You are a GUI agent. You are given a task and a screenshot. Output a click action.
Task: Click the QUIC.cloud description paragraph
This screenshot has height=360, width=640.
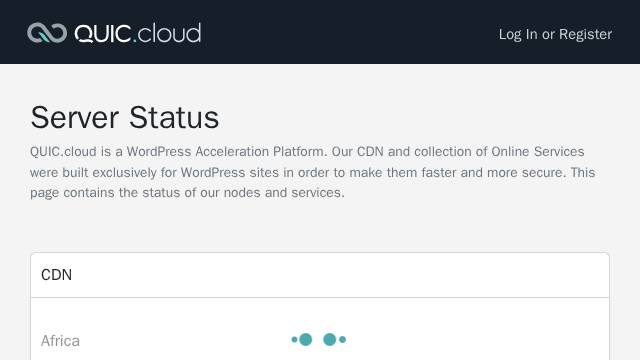313,172
